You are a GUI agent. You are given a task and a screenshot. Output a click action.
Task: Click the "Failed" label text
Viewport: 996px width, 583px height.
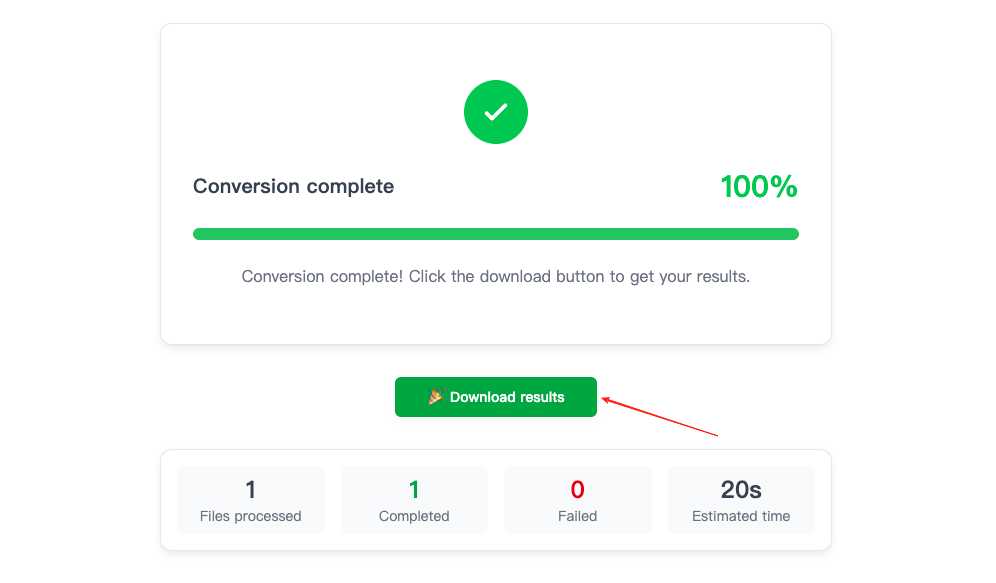(577, 517)
